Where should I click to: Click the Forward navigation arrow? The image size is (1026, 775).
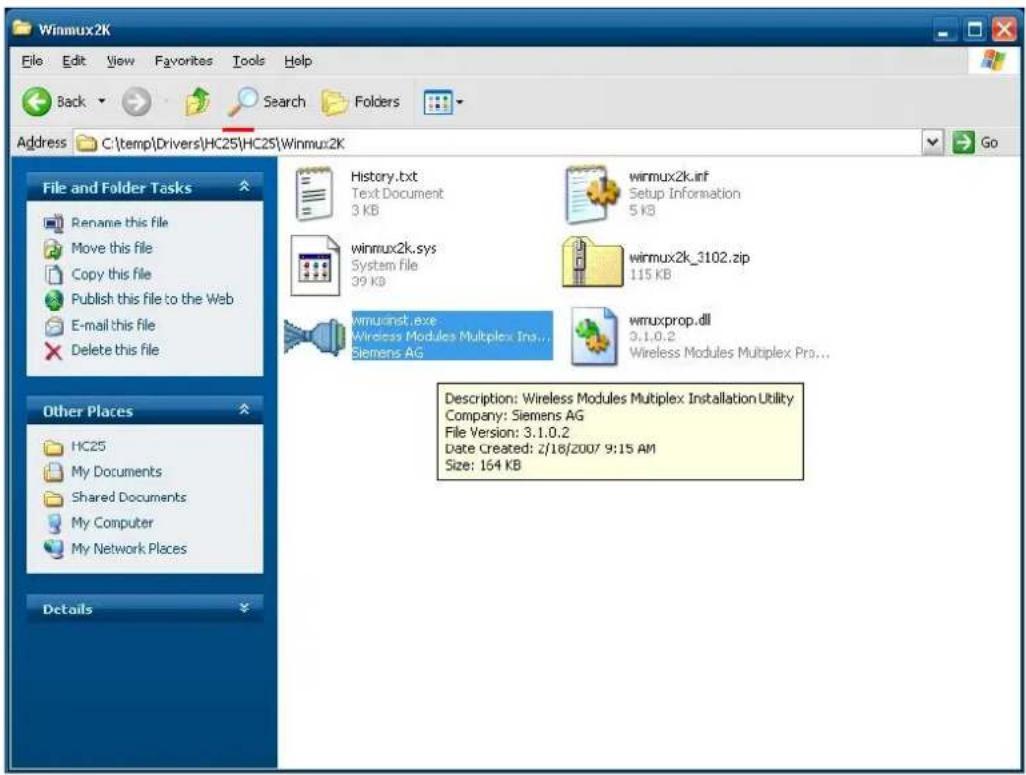pos(136,102)
